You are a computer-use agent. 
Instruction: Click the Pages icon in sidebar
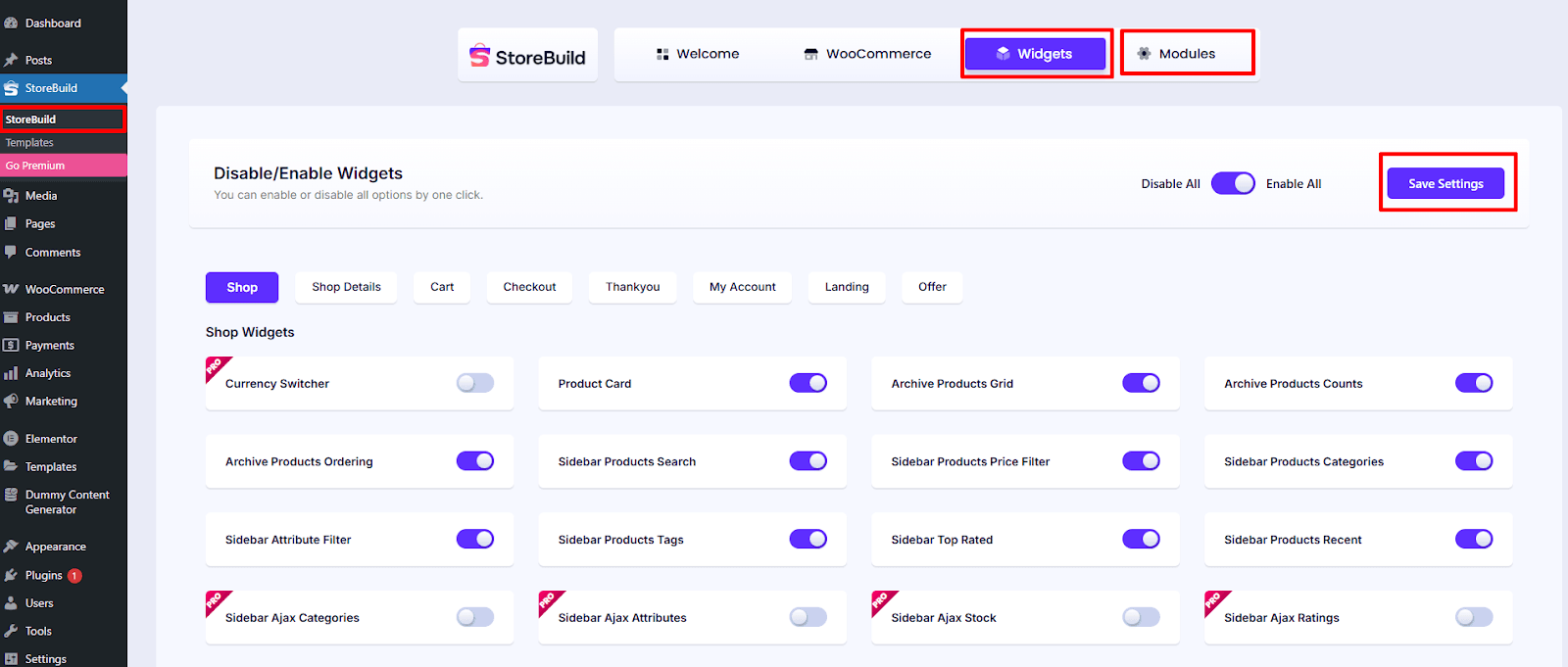11,223
